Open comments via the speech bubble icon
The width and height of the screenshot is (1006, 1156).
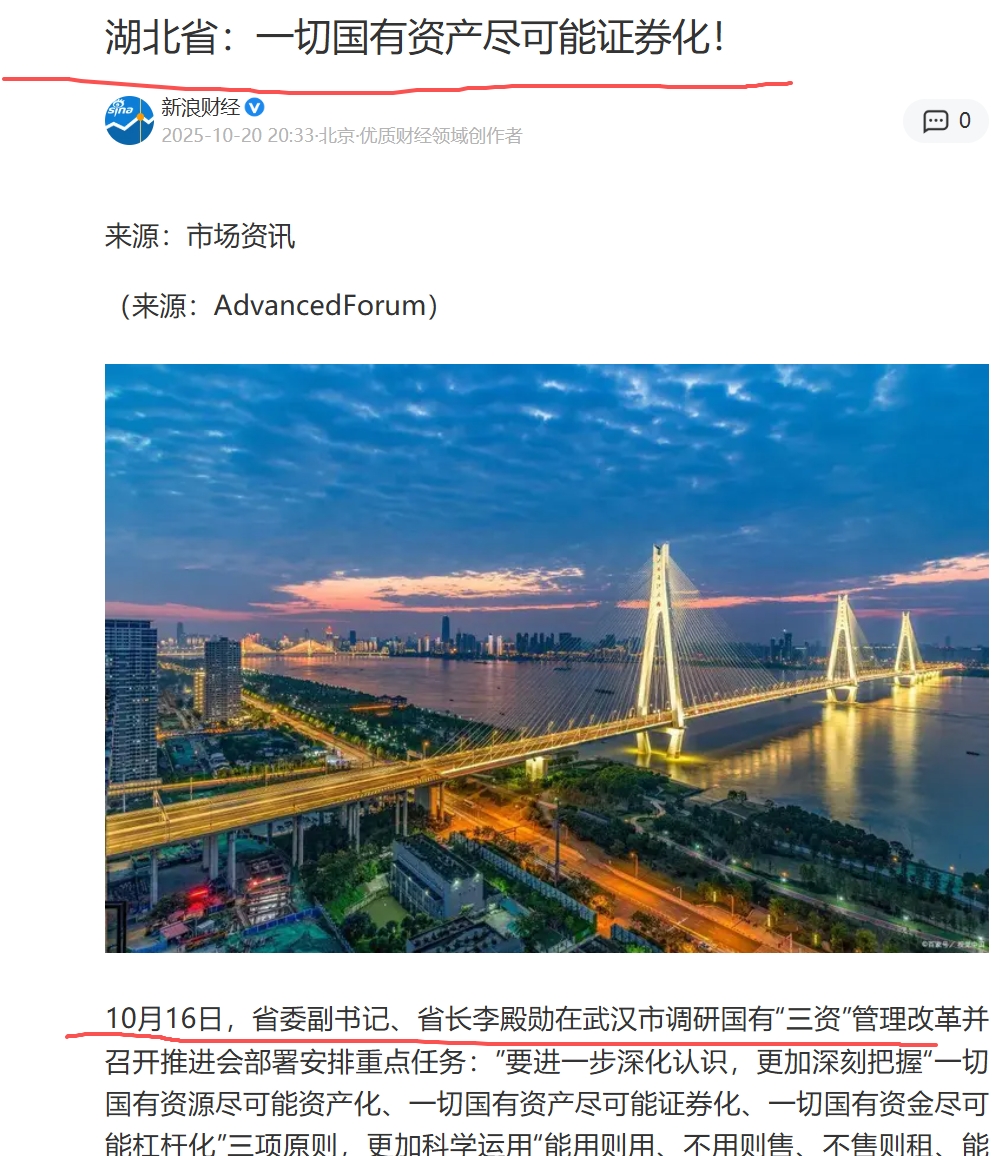point(935,121)
